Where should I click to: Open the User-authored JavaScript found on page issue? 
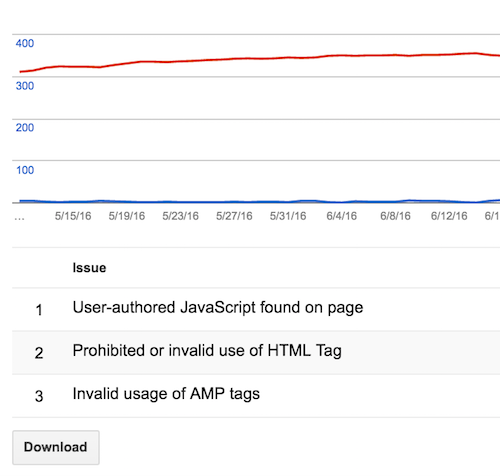[218, 308]
